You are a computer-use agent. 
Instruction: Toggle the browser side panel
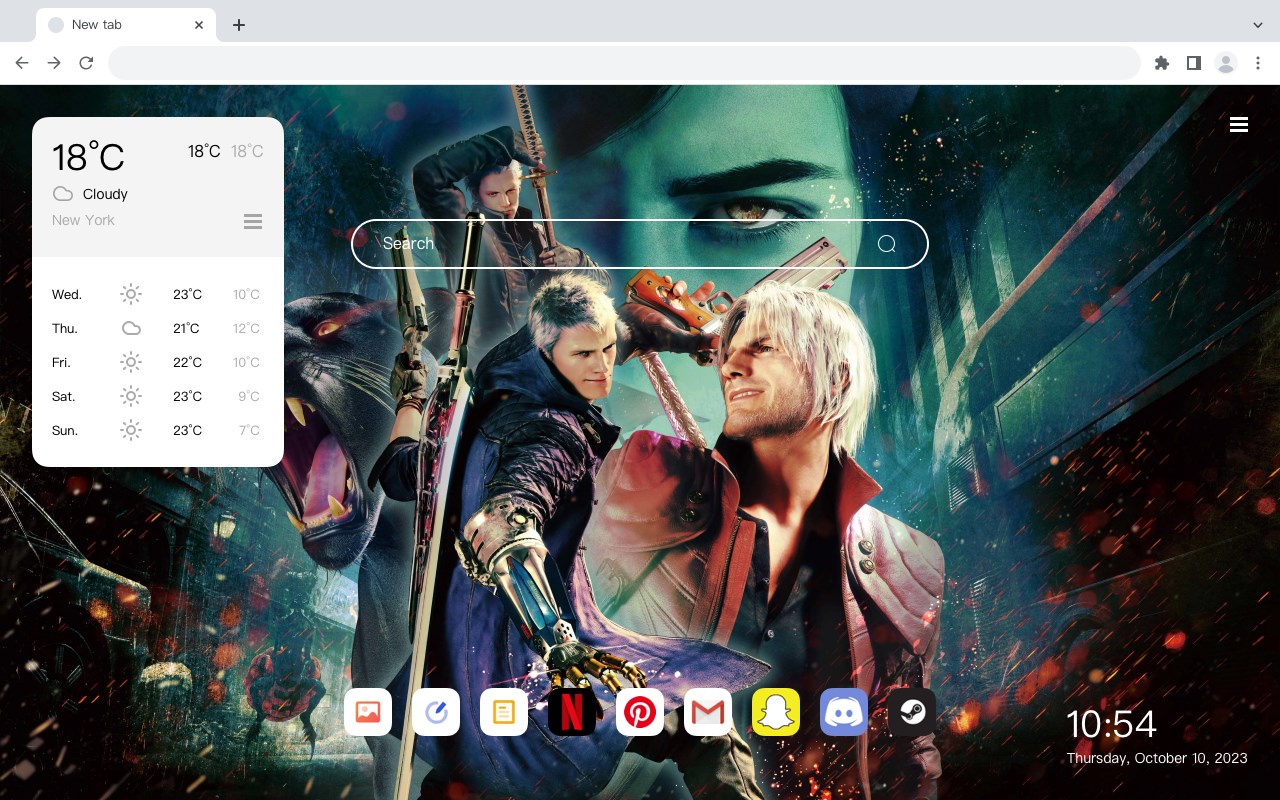(1194, 63)
